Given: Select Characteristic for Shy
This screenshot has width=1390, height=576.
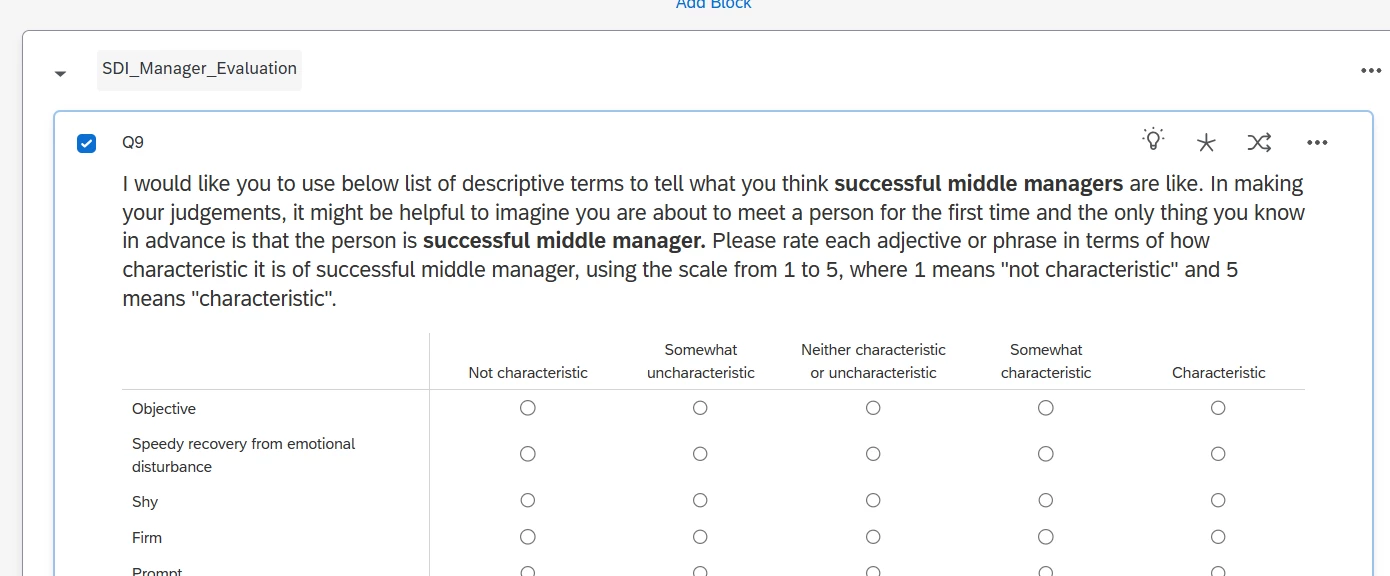Looking at the screenshot, I should [x=1218, y=500].
